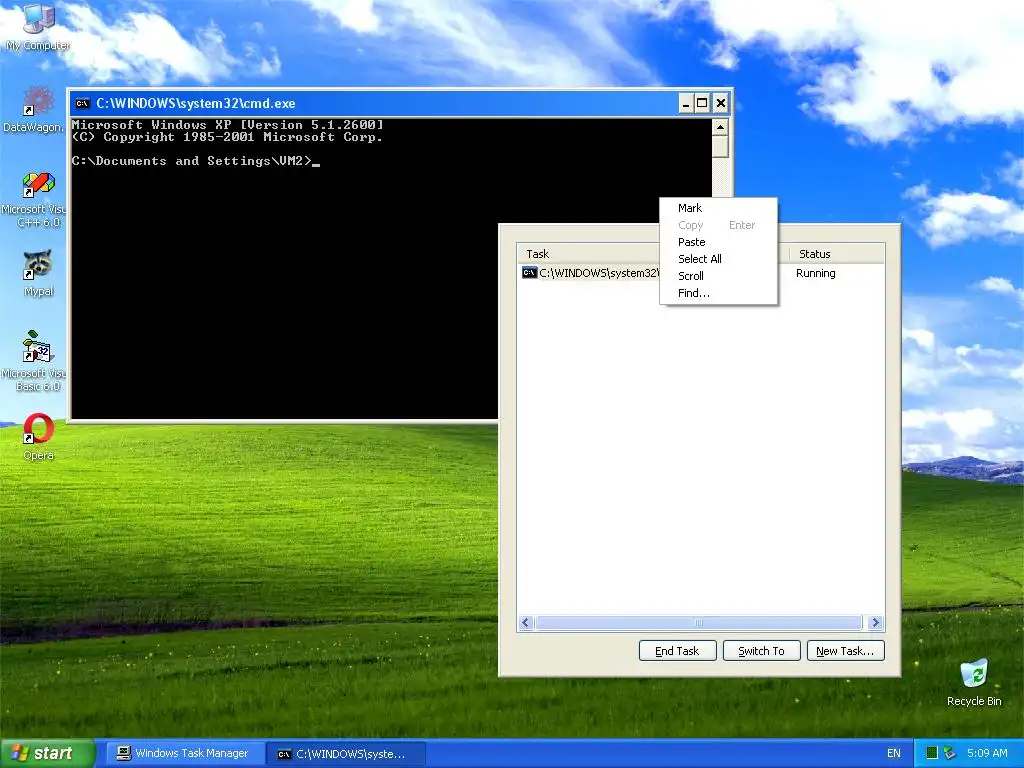Choose Scroll from the context menu
Image resolution: width=1024 pixels, height=768 pixels.
718,276
